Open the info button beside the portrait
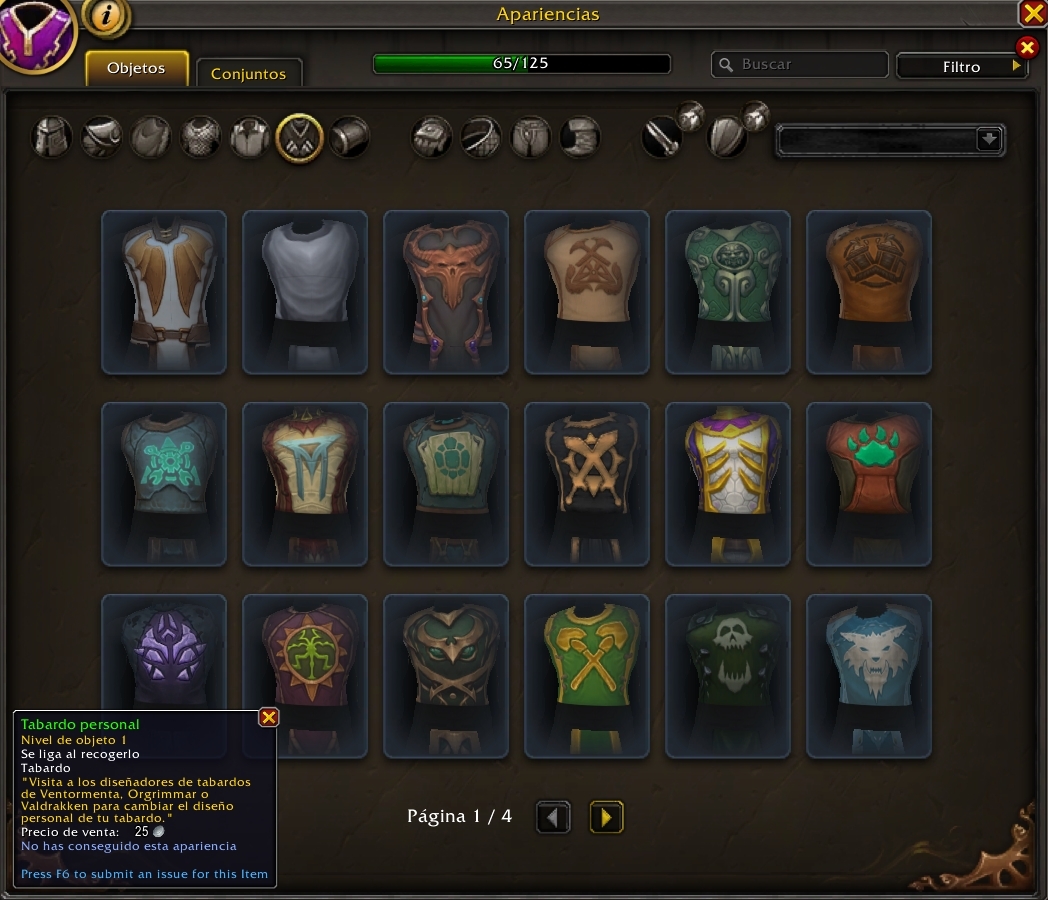Screen dimensions: 1048x900 click(x=106, y=15)
